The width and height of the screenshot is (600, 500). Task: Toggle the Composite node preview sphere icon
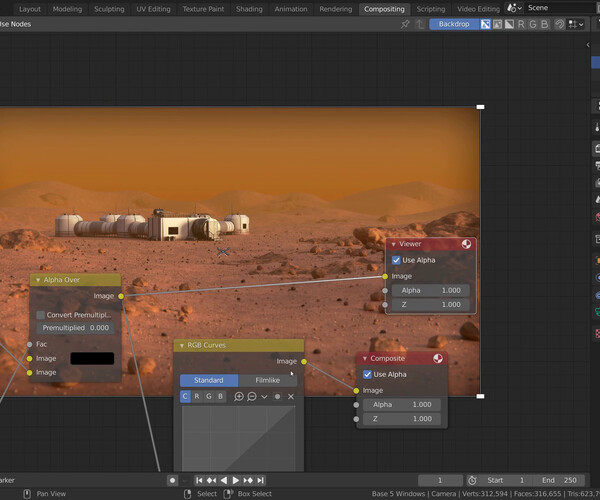[438, 358]
